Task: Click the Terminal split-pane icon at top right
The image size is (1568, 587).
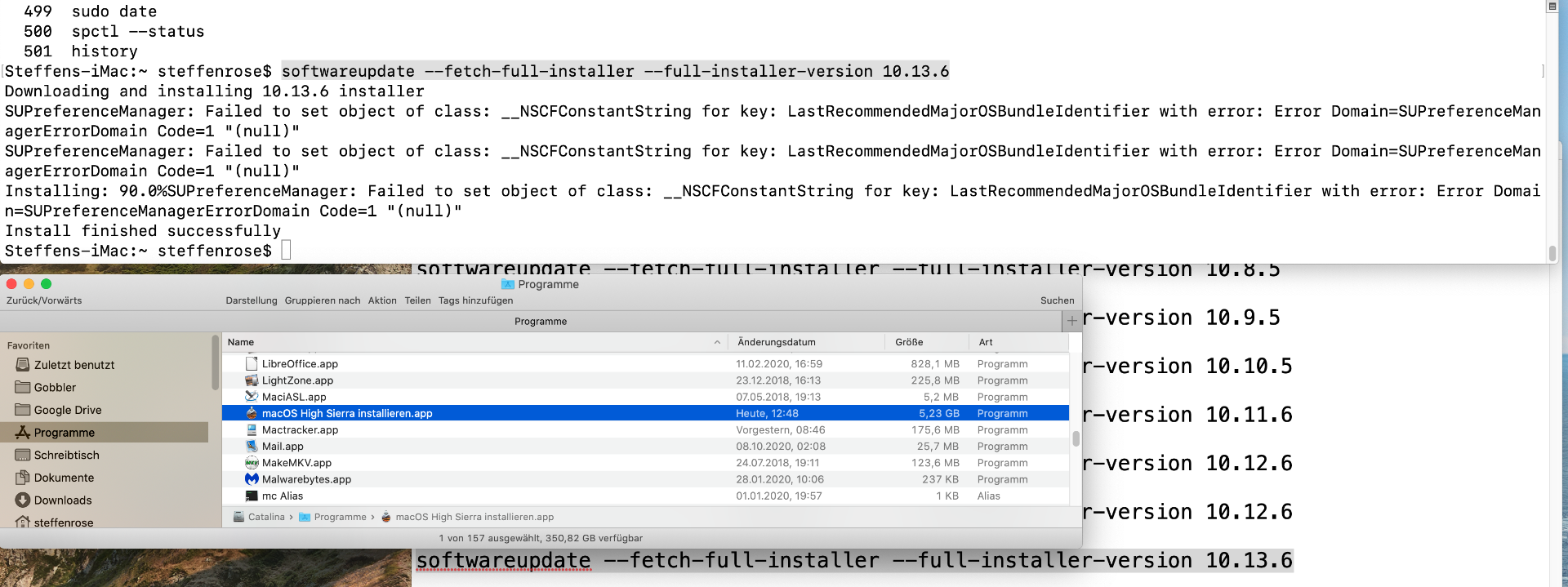Action: pos(1552,7)
